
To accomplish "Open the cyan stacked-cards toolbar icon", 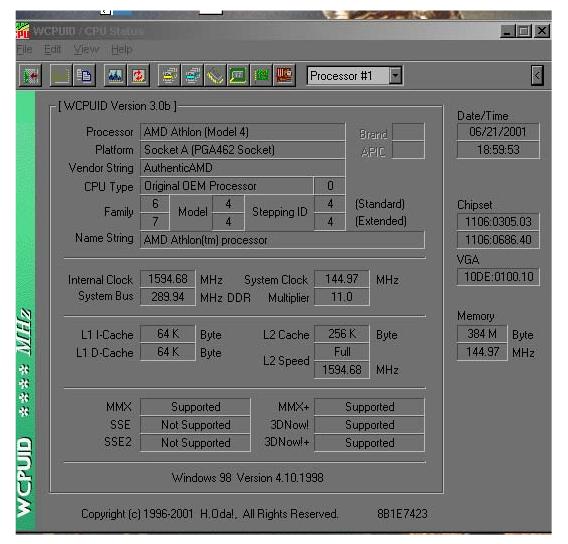I will [192, 76].
